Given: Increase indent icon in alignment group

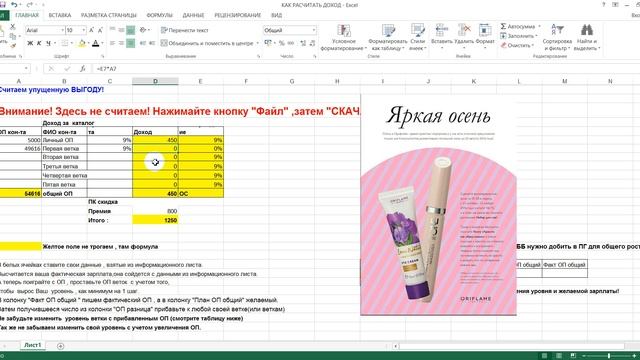Looking at the screenshot, I should tap(152, 43).
